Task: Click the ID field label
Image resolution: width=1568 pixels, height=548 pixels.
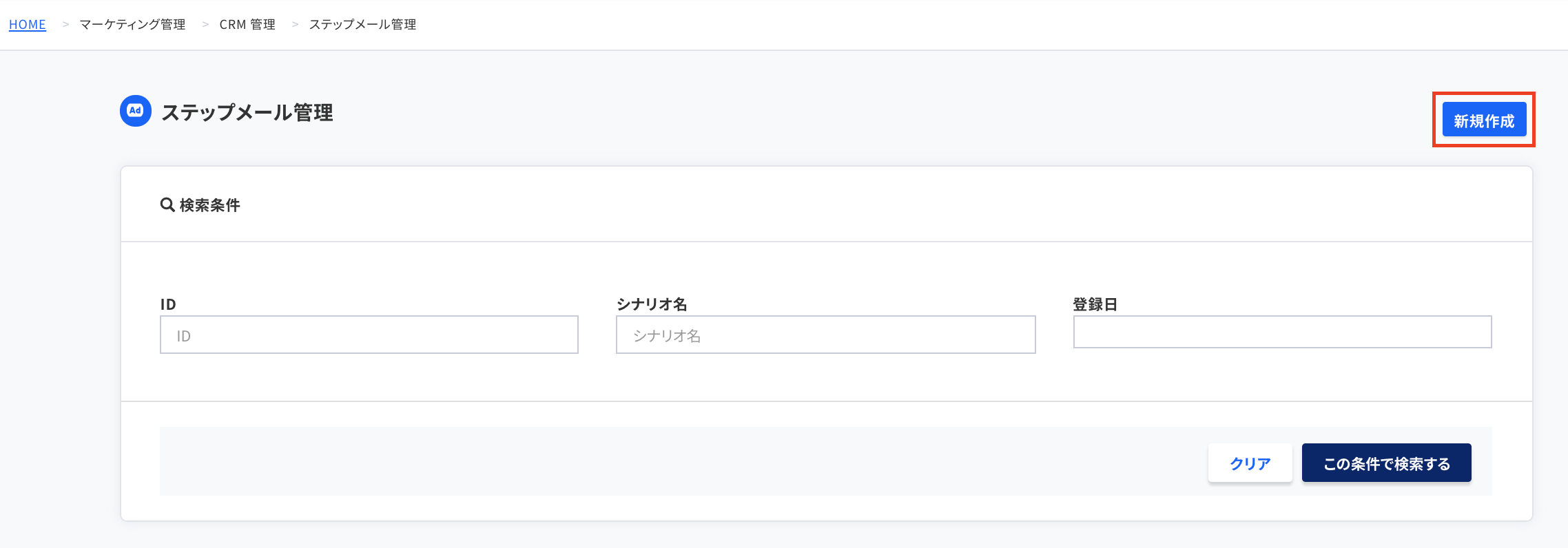Action: (x=168, y=304)
